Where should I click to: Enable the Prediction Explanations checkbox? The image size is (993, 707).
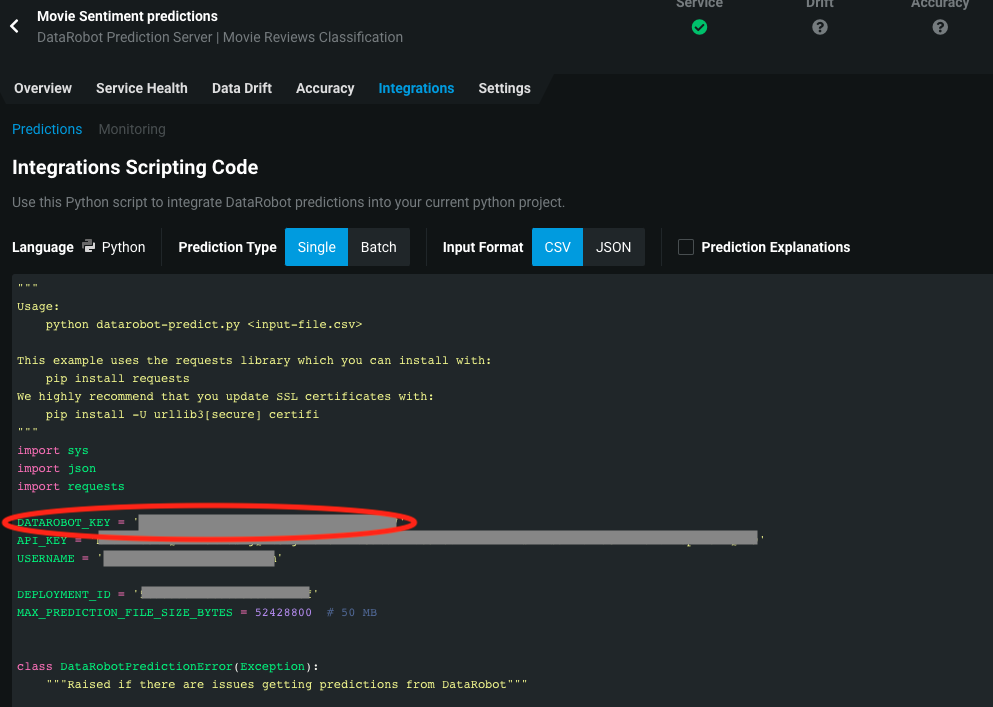click(686, 247)
